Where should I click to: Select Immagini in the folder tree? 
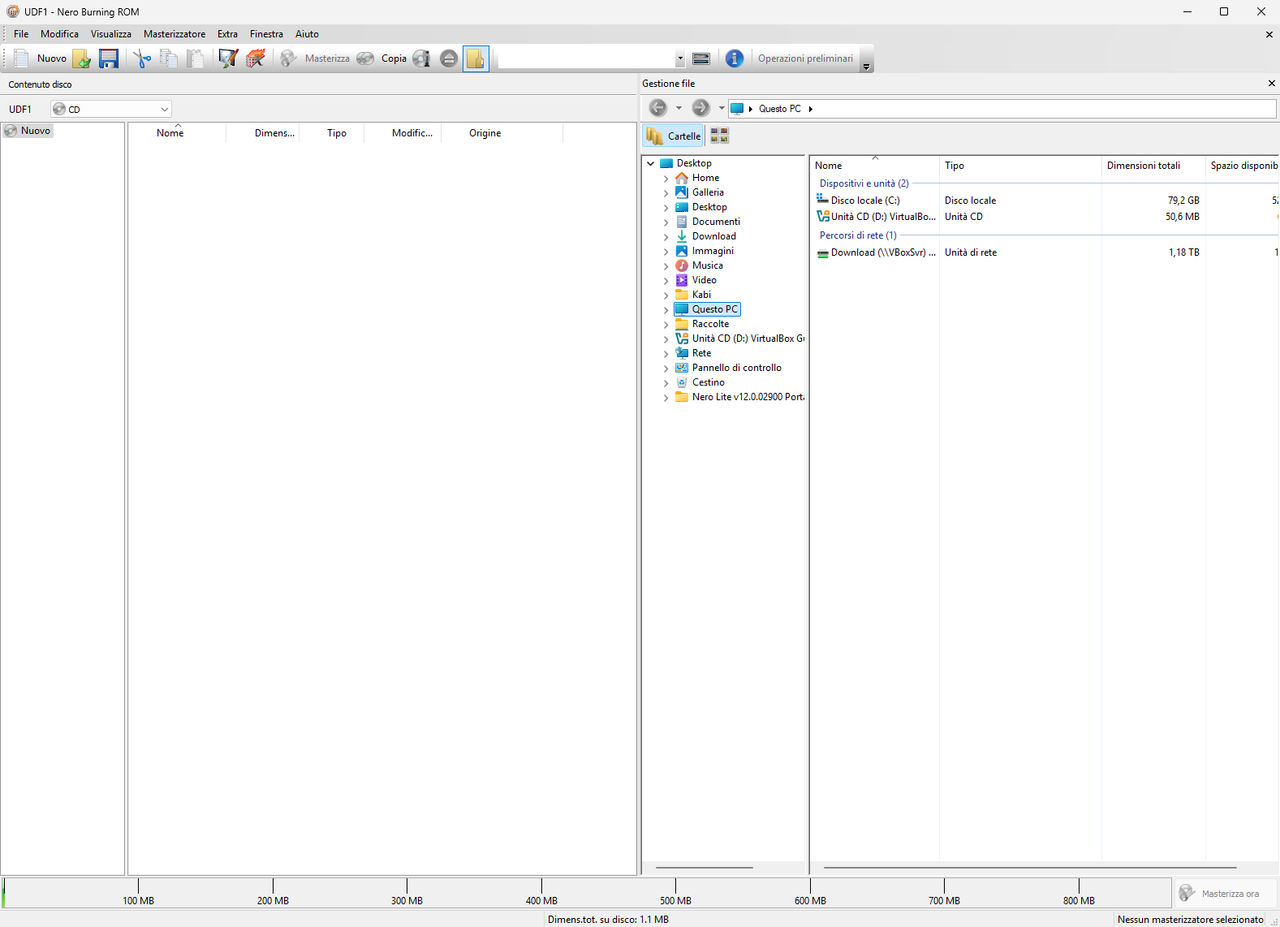click(713, 251)
